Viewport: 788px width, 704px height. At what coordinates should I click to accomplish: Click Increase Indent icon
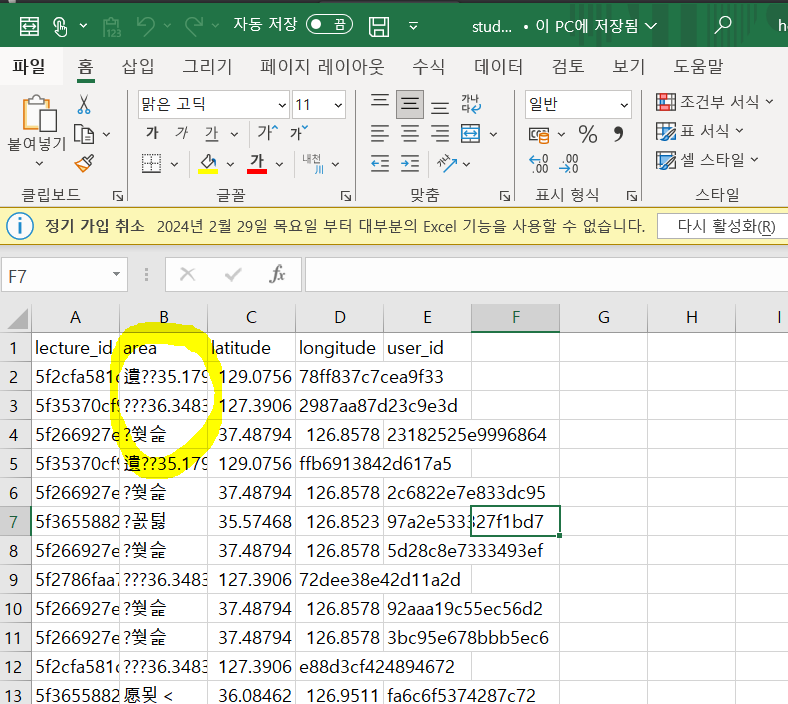pyautogui.click(x=410, y=164)
